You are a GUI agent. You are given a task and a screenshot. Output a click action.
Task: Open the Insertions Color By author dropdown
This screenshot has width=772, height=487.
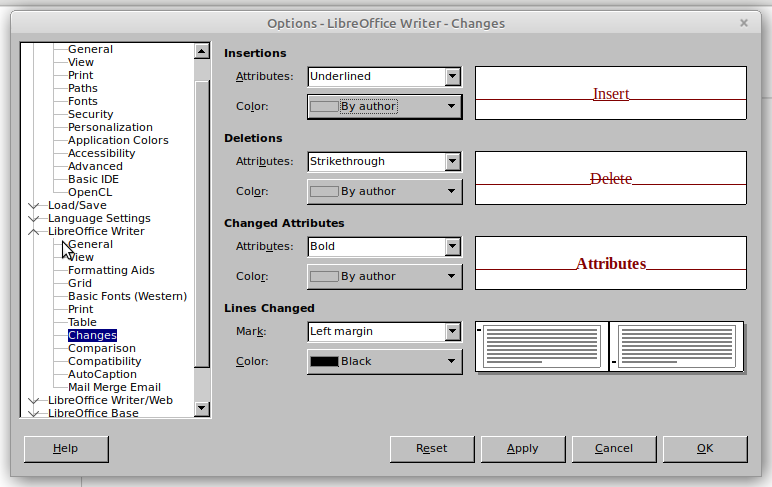(385, 107)
